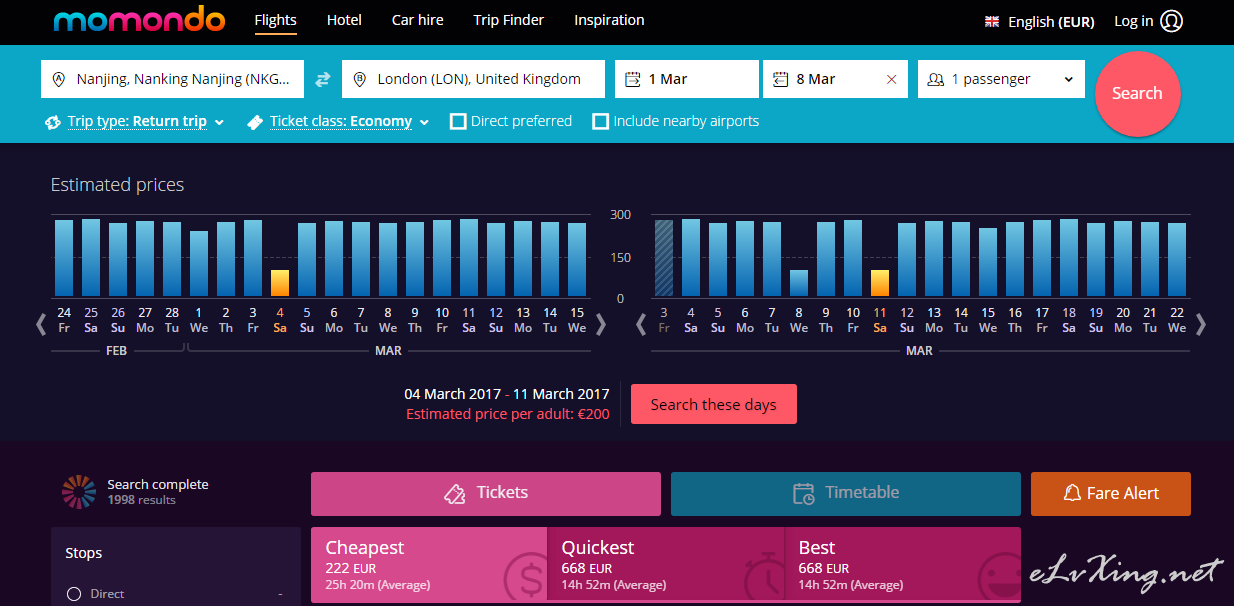Select the 28 Tu February price bar

172,259
